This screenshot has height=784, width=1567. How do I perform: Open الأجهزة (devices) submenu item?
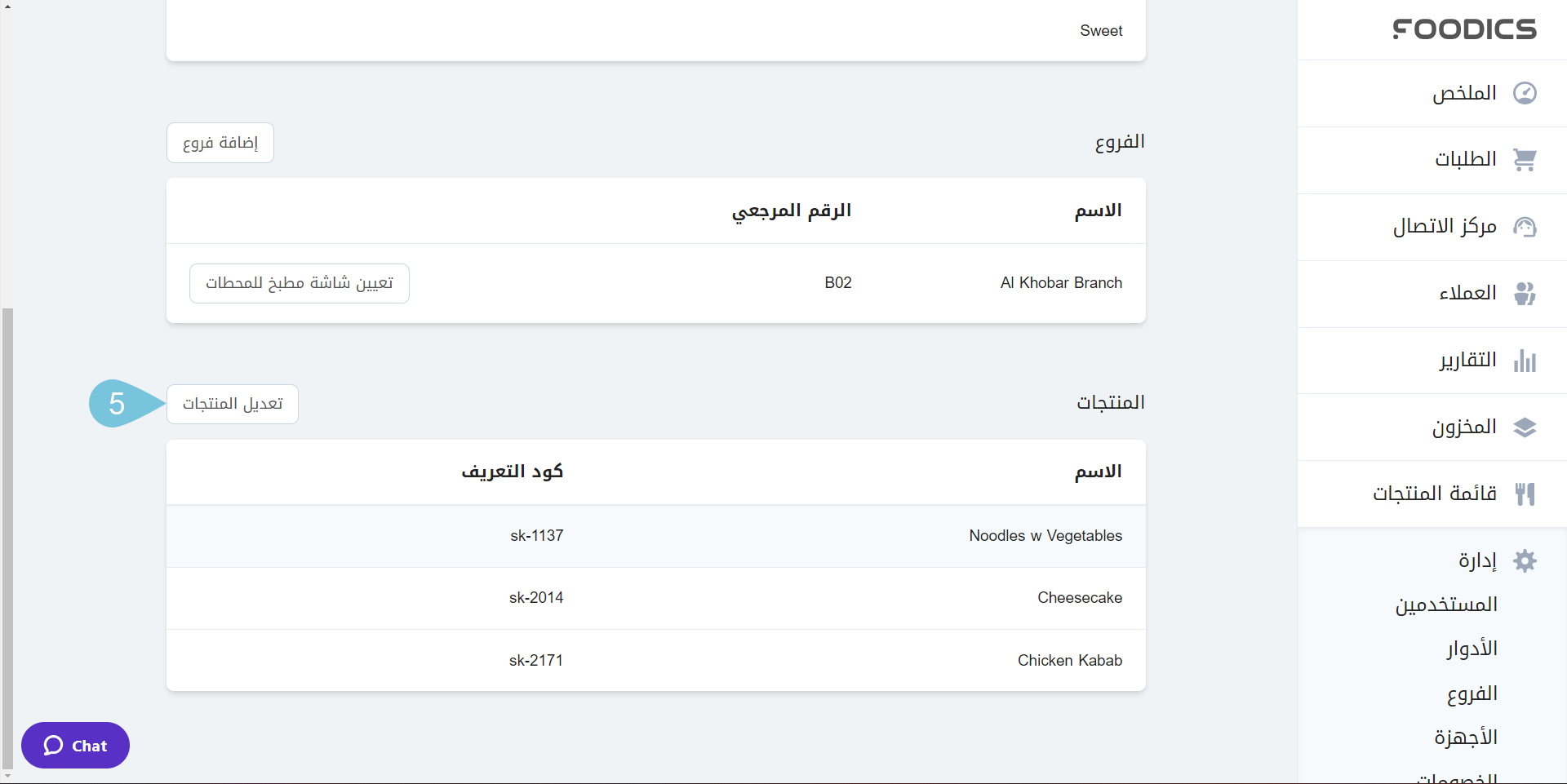point(1466,738)
